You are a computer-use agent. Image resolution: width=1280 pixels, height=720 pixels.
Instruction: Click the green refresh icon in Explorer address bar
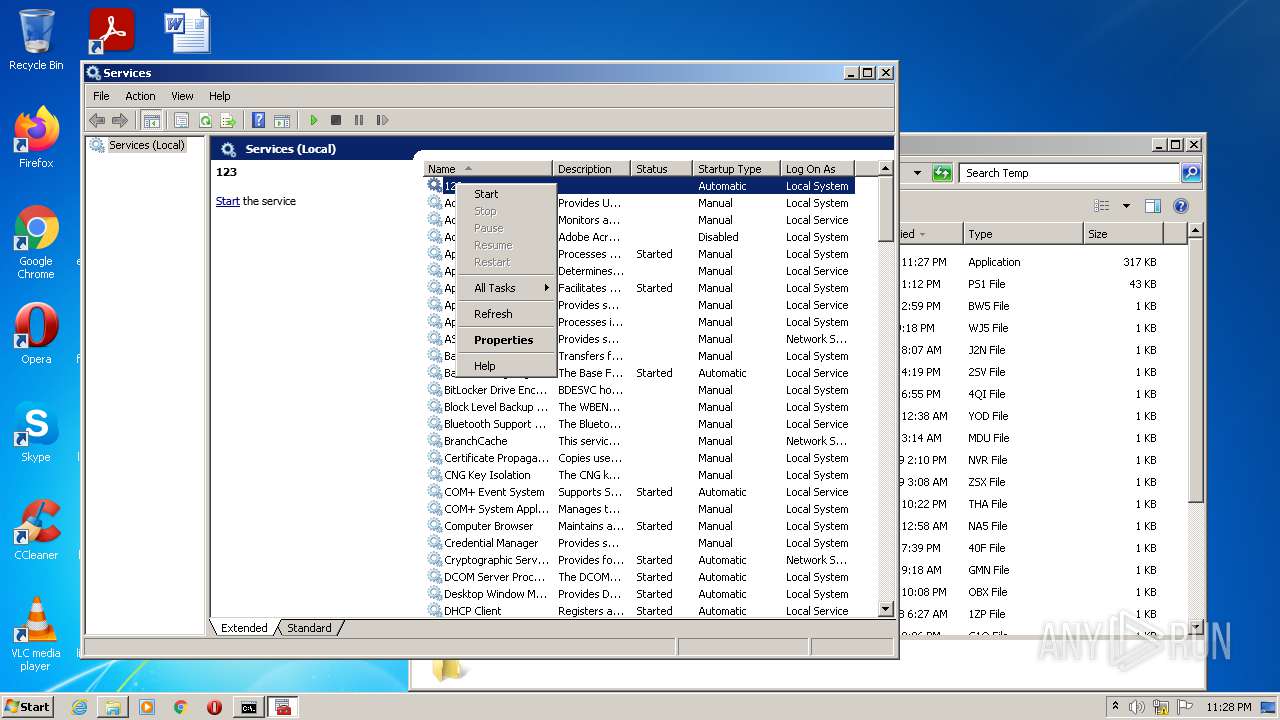click(942, 173)
